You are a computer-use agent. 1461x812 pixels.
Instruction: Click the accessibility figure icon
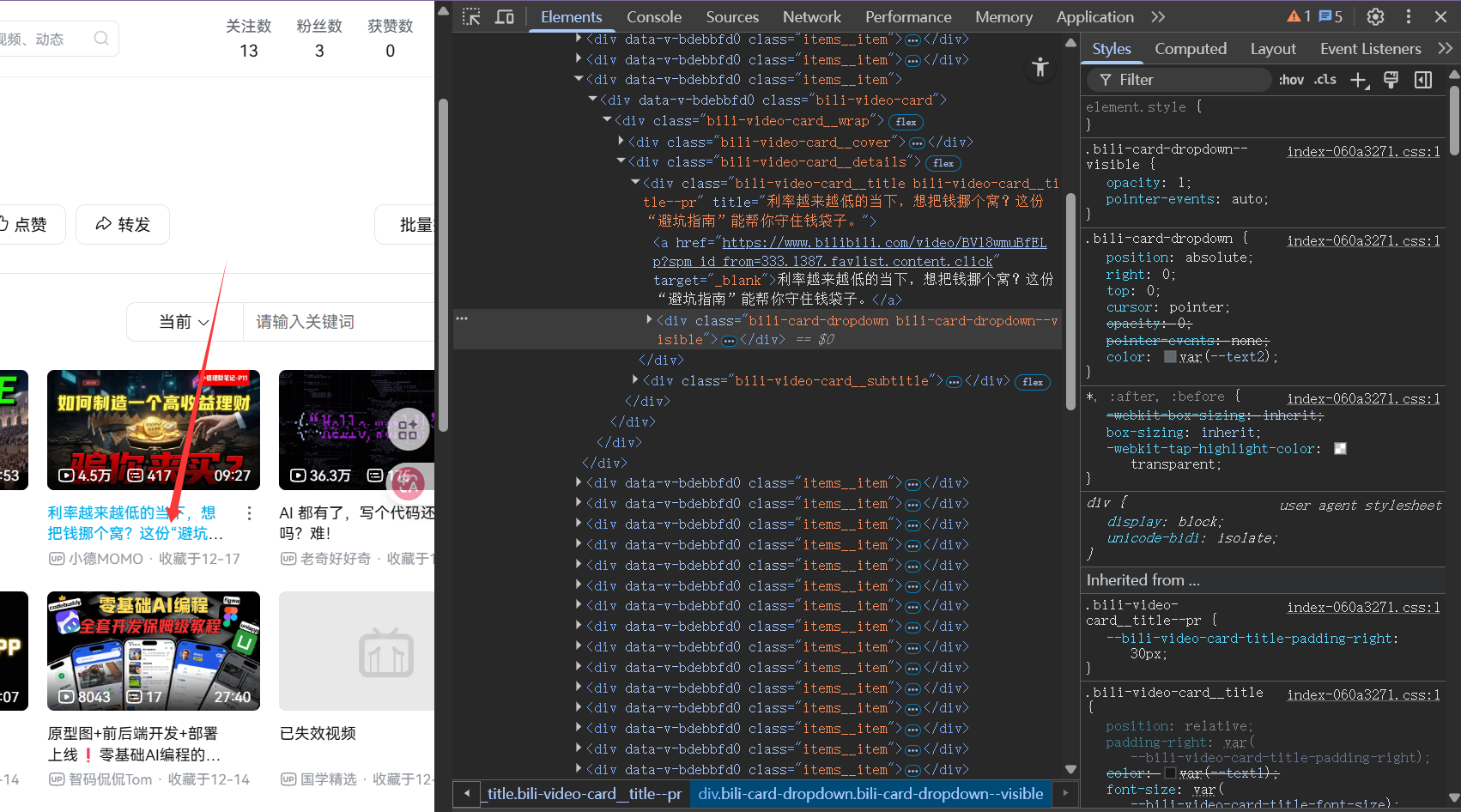(x=1040, y=68)
